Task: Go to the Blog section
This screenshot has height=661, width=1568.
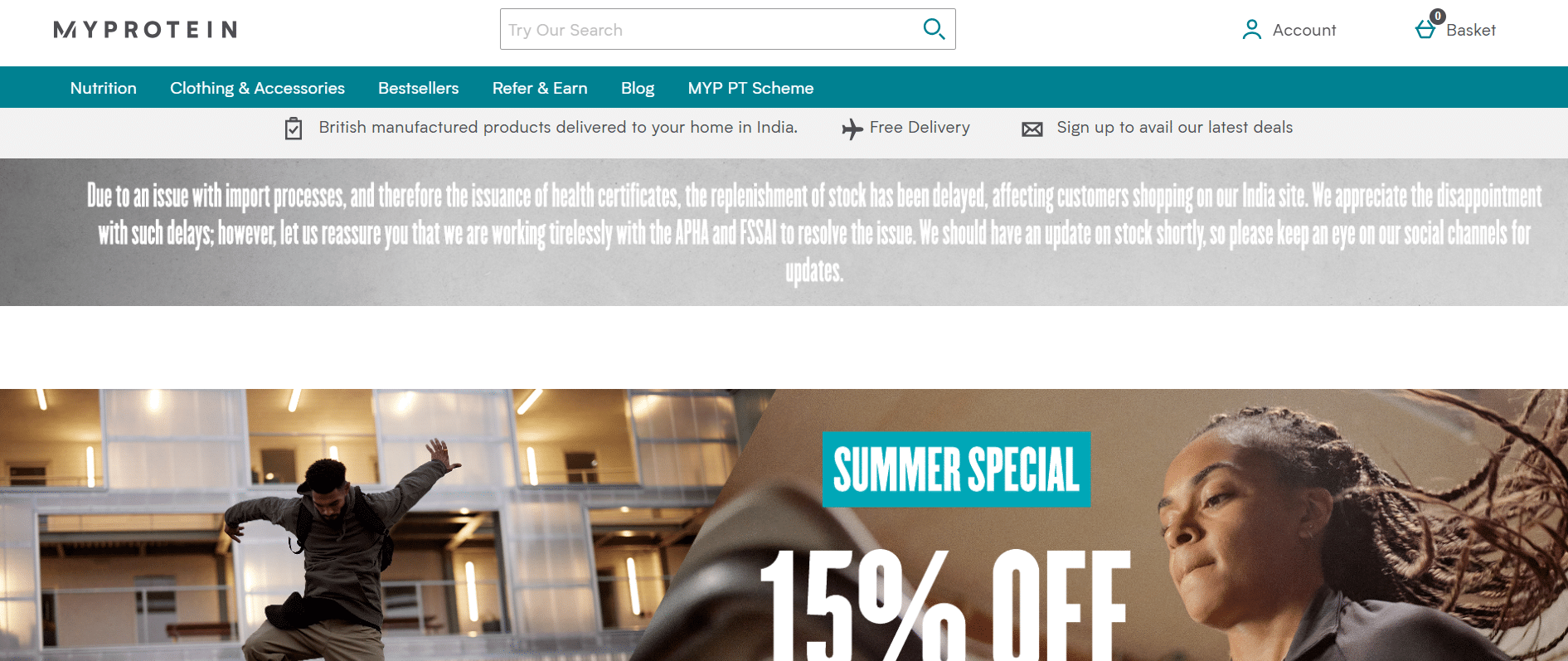Action: pyautogui.click(x=638, y=88)
